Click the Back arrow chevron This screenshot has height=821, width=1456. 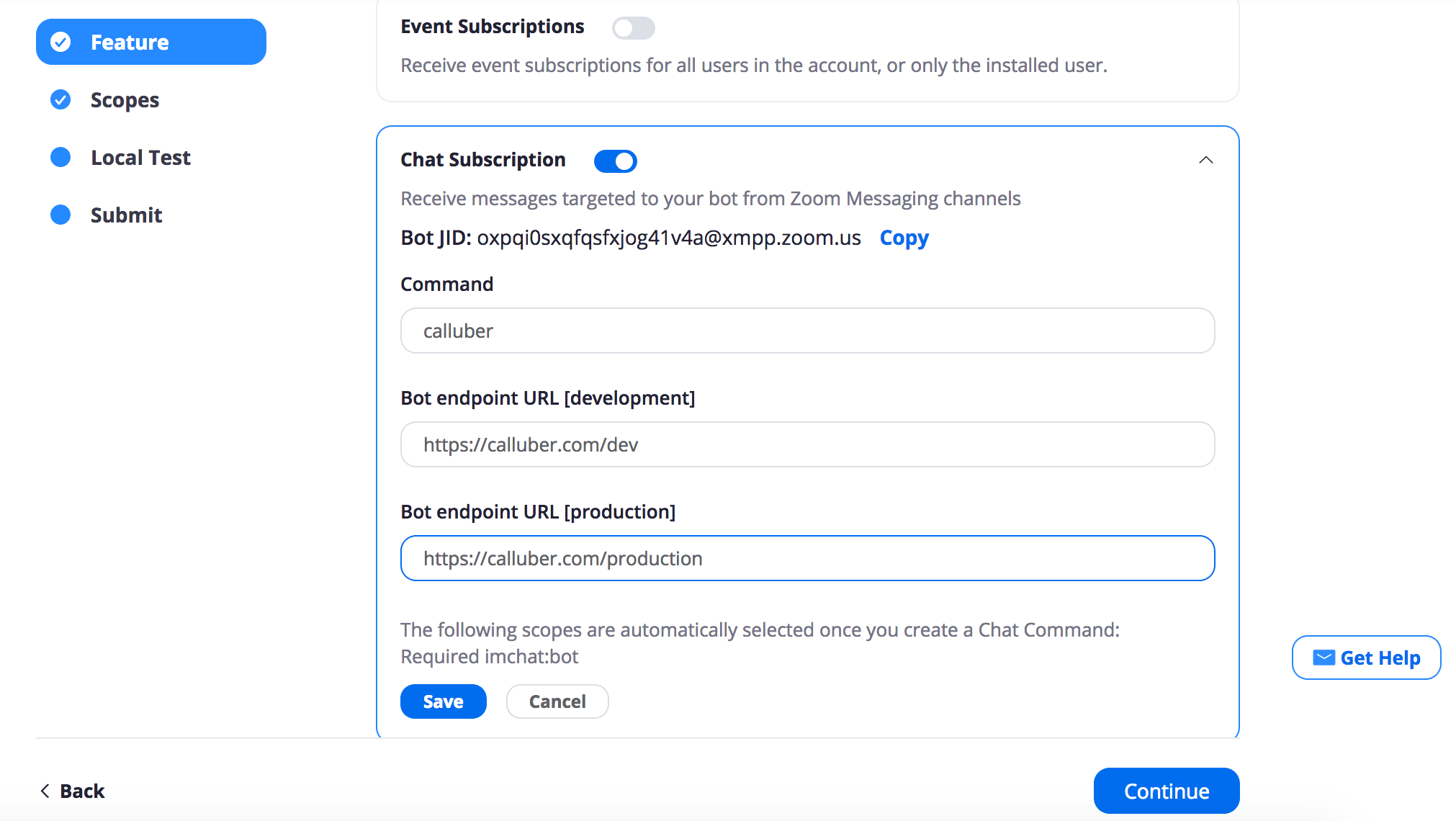(45, 791)
